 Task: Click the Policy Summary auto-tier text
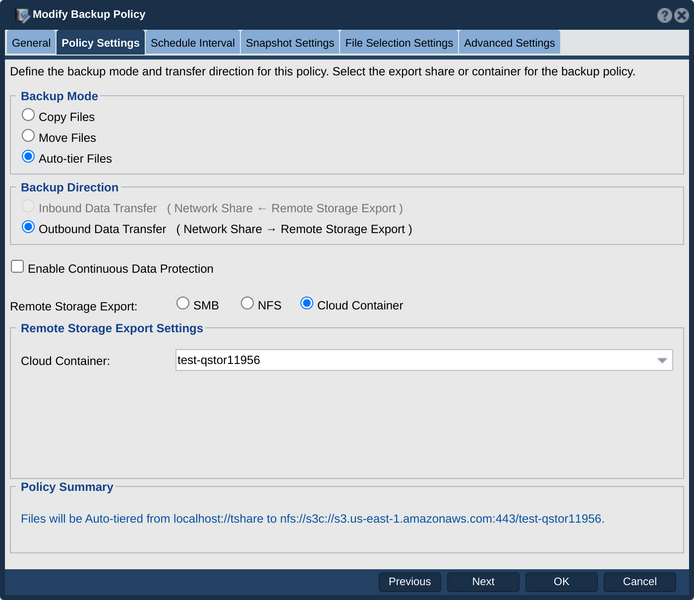(312, 519)
